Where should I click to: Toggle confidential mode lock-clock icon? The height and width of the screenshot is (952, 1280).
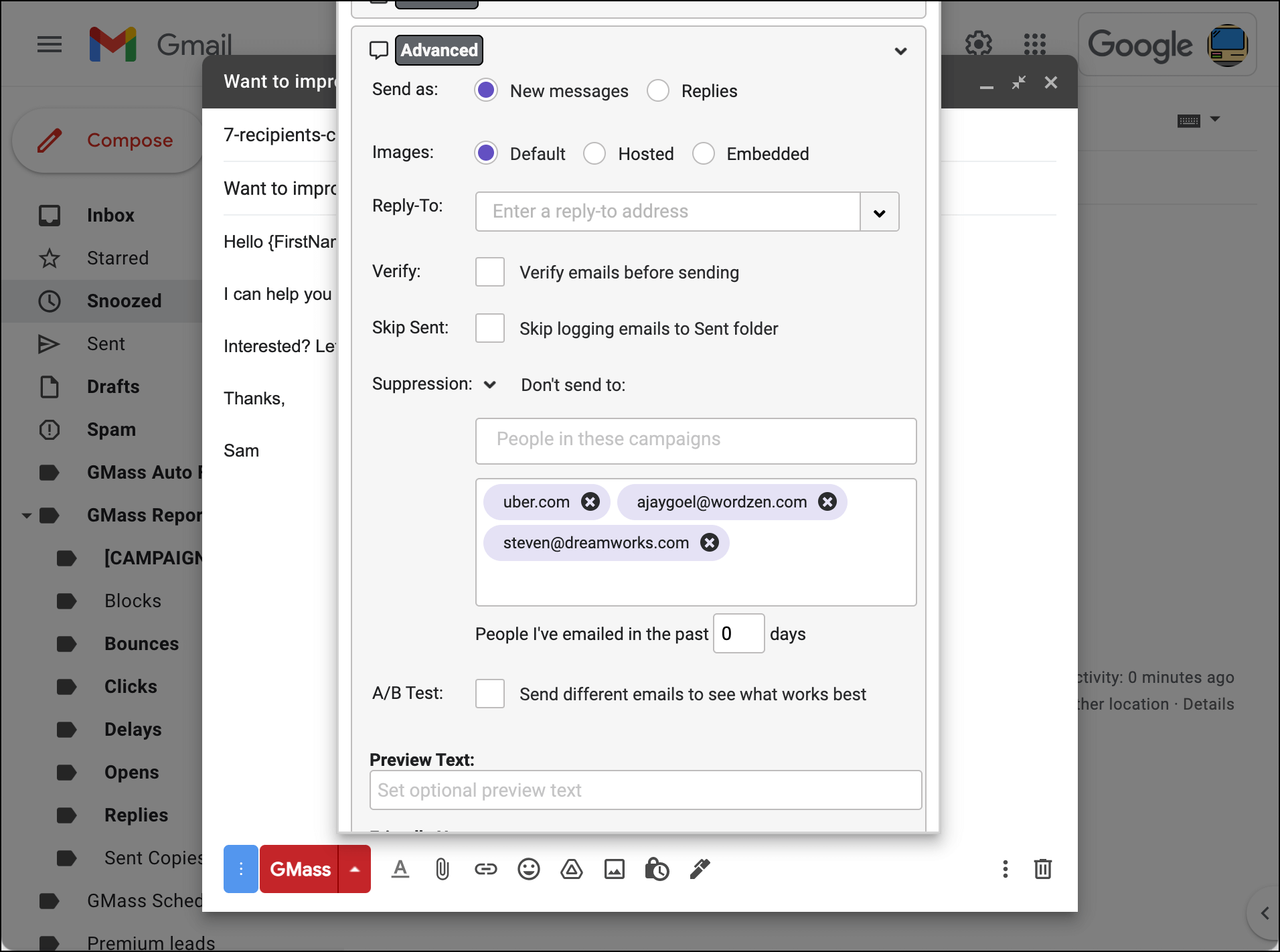[x=657, y=869]
